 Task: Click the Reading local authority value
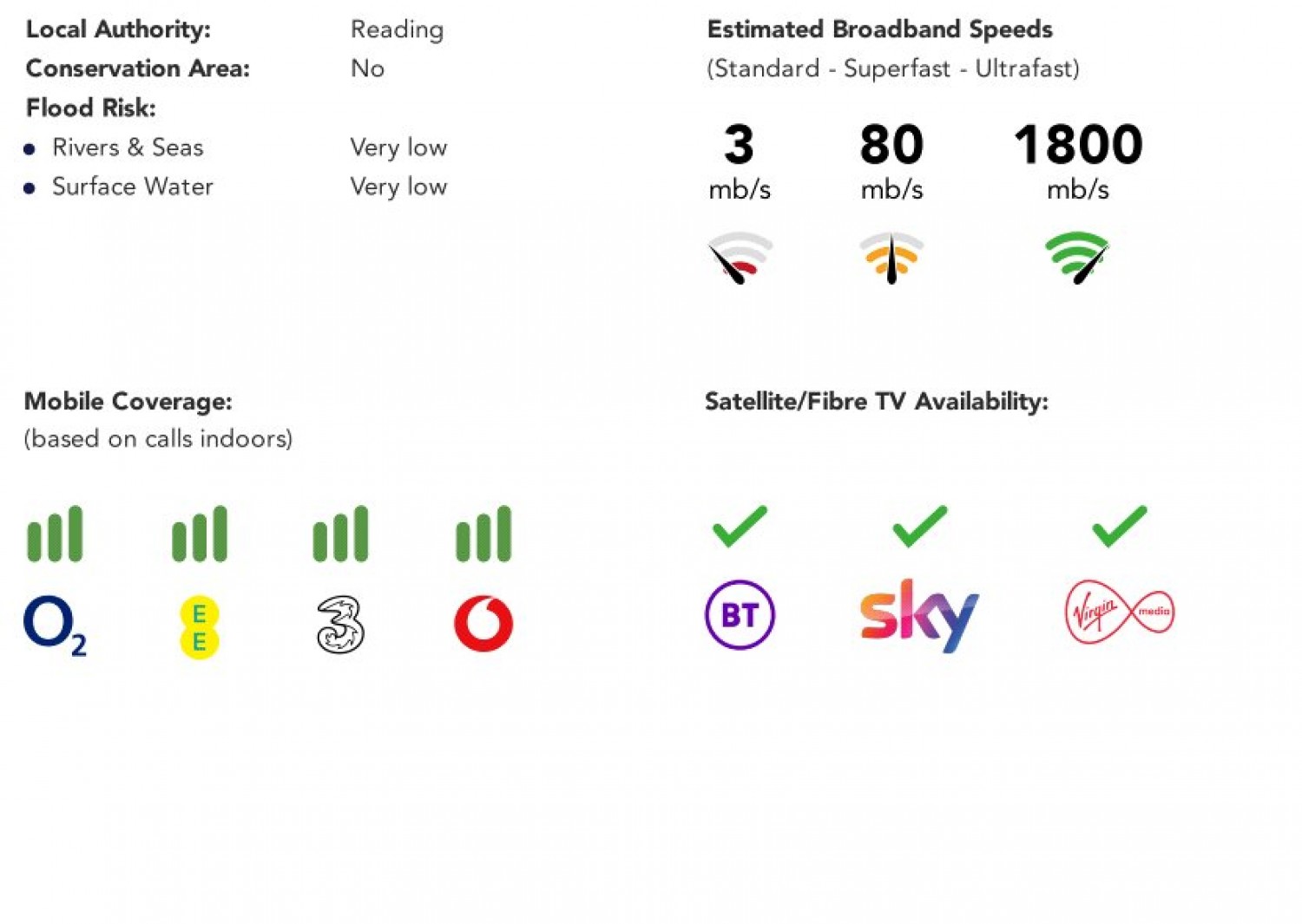(397, 29)
